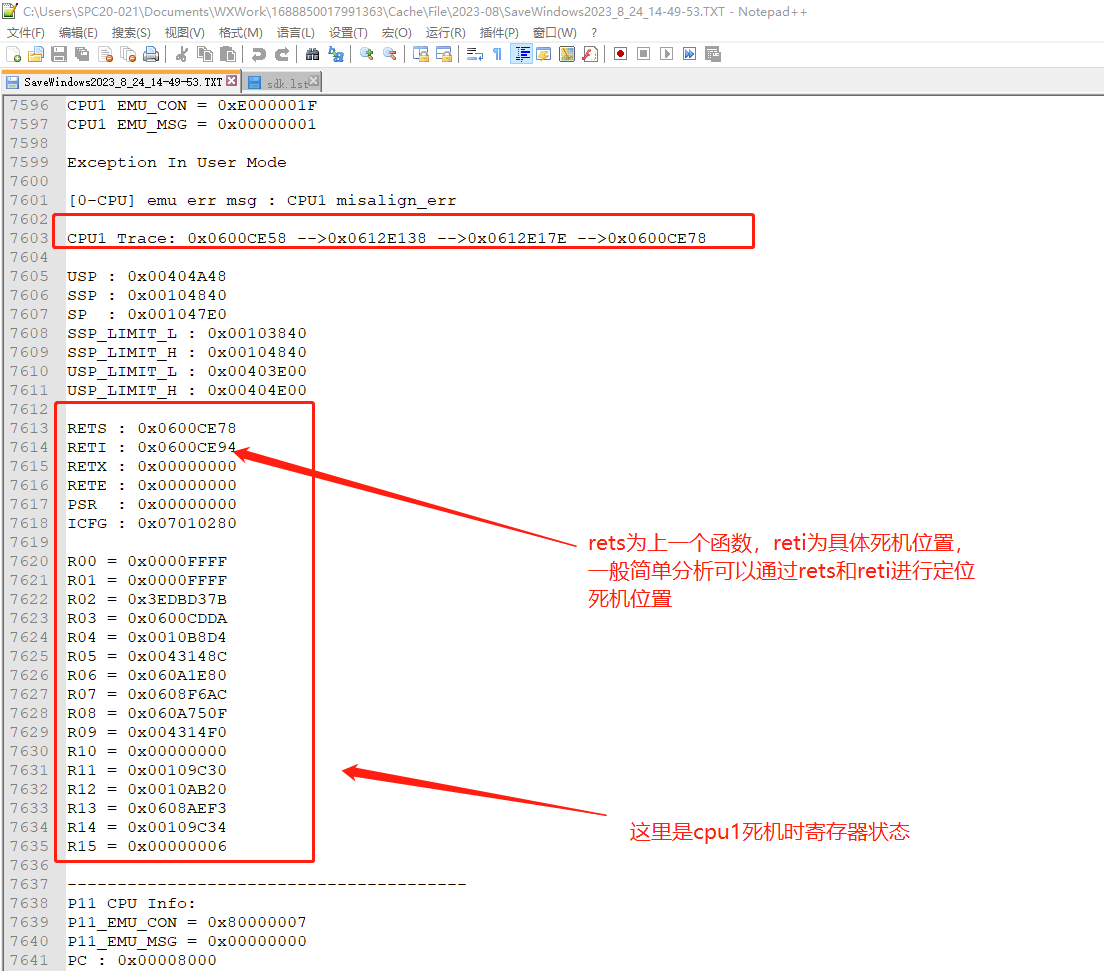Click the 'CPU1 misalign_err' message line
The height and width of the screenshot is (971, 1104).
[x=262, y=201]
